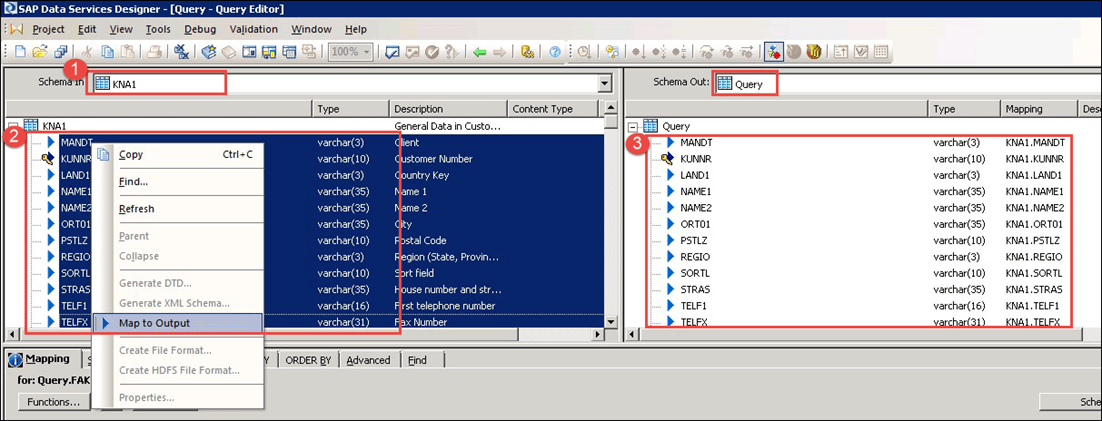This screenshot has height=421, width=1102.
Task: Click the Validate checkmark icon at toolbar end
Action: (x=861, y=51)
